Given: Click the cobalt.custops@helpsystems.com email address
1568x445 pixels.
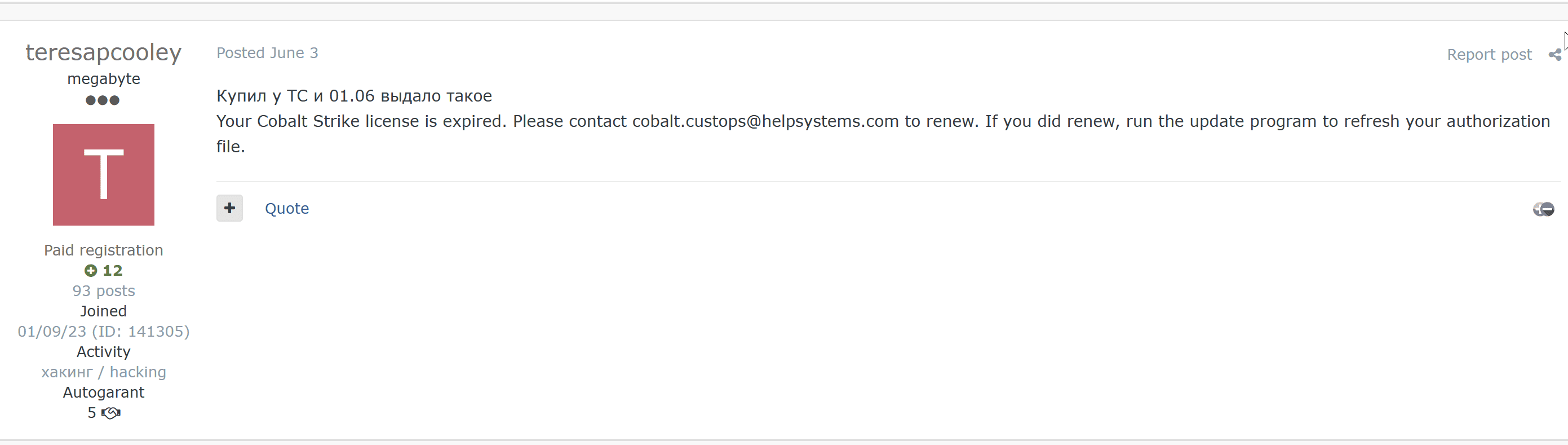Looking at the screenshot, I should [x=765, y=121].
